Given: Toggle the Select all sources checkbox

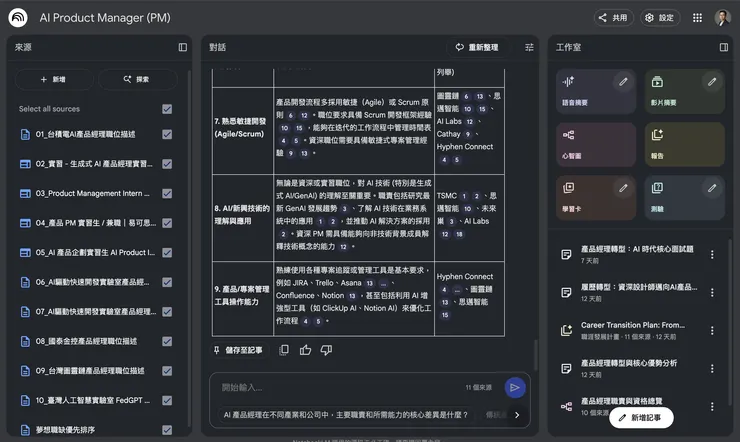Looking at the screenshot, I should 167,109.
